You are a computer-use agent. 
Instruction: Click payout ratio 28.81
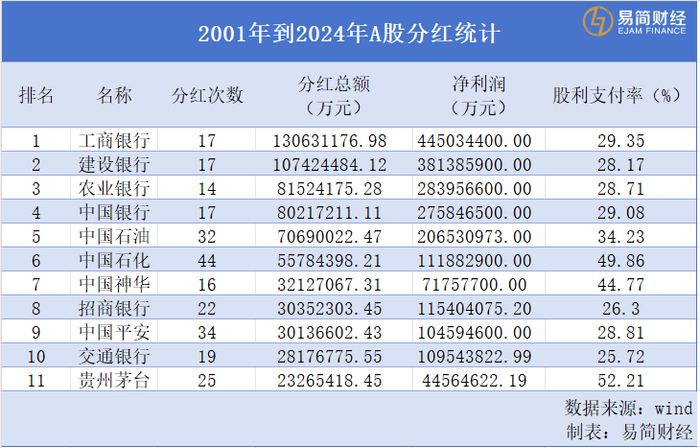point(621,333)
